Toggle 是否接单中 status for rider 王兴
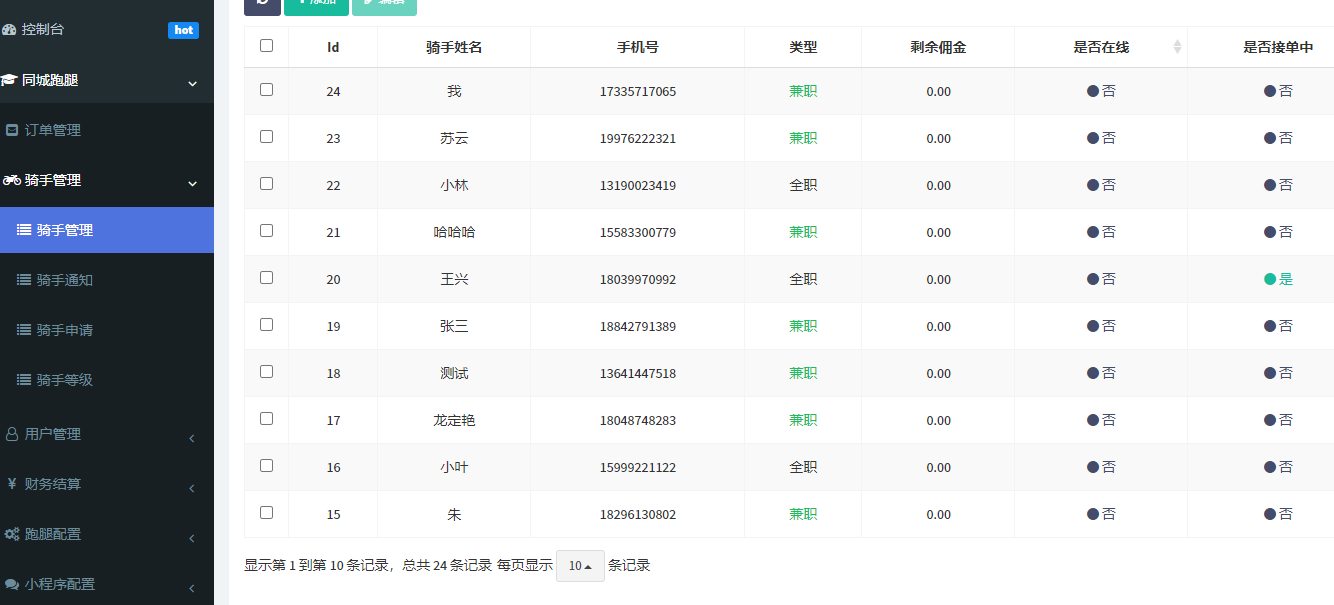The image size is (1334, 605). point(1278,279)
